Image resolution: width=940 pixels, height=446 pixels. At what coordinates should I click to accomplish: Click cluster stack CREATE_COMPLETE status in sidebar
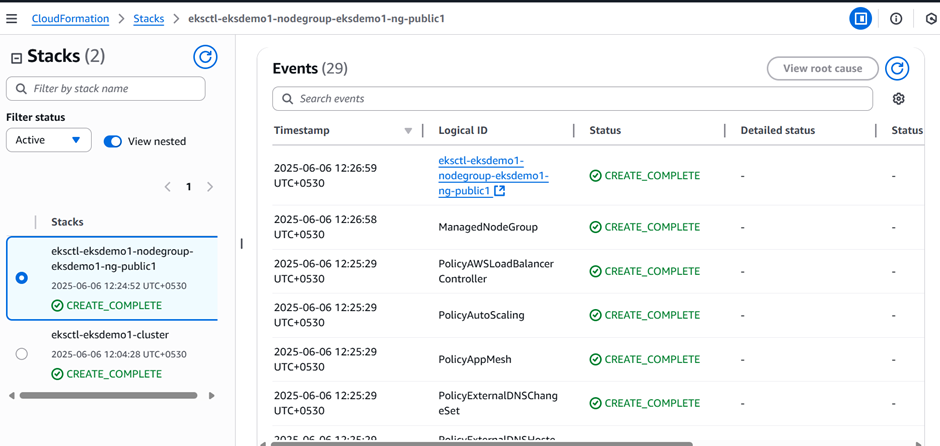(x=107, y=374)
